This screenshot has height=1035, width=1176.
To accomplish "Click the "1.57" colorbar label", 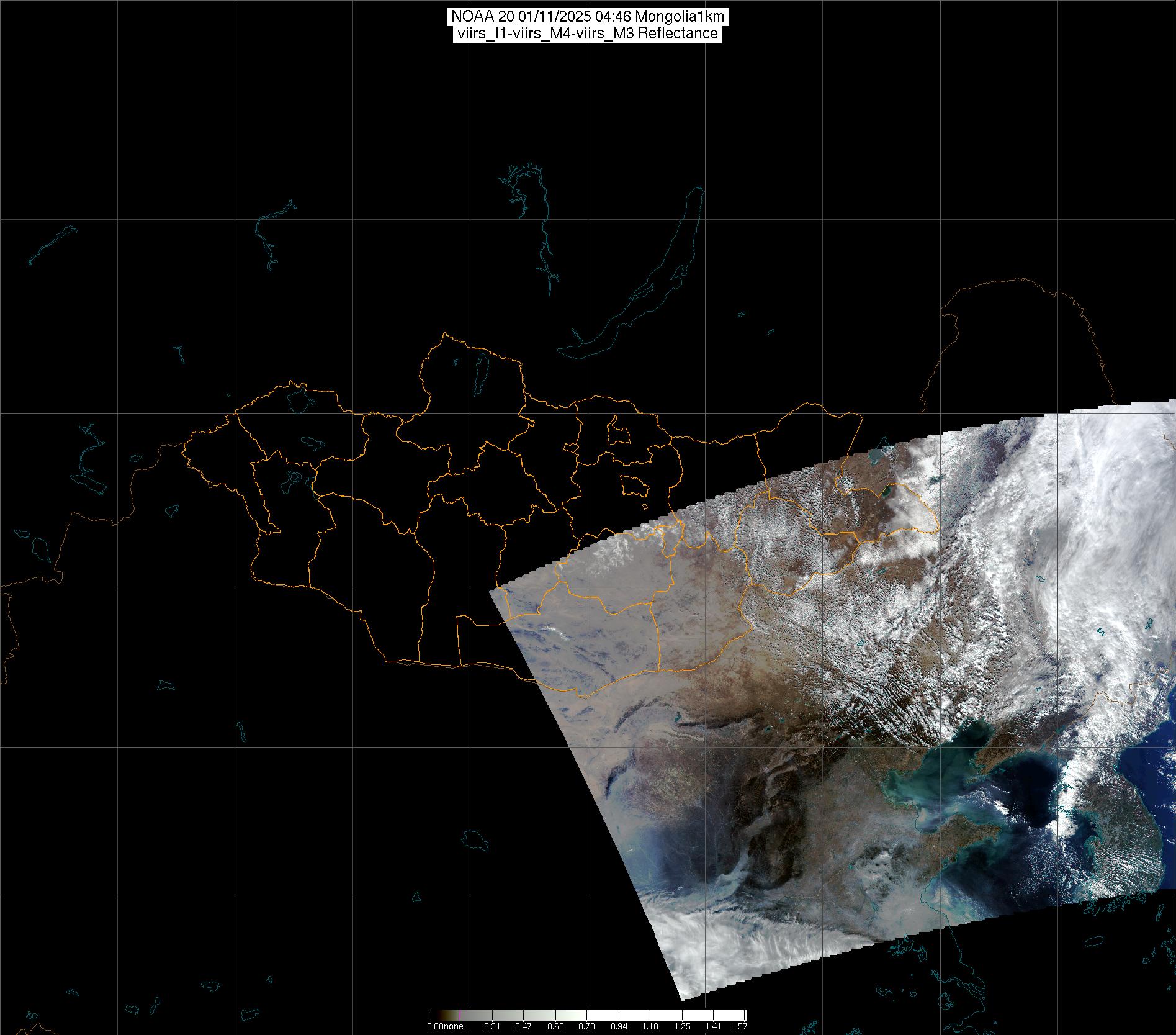I will click(739, 1026).
